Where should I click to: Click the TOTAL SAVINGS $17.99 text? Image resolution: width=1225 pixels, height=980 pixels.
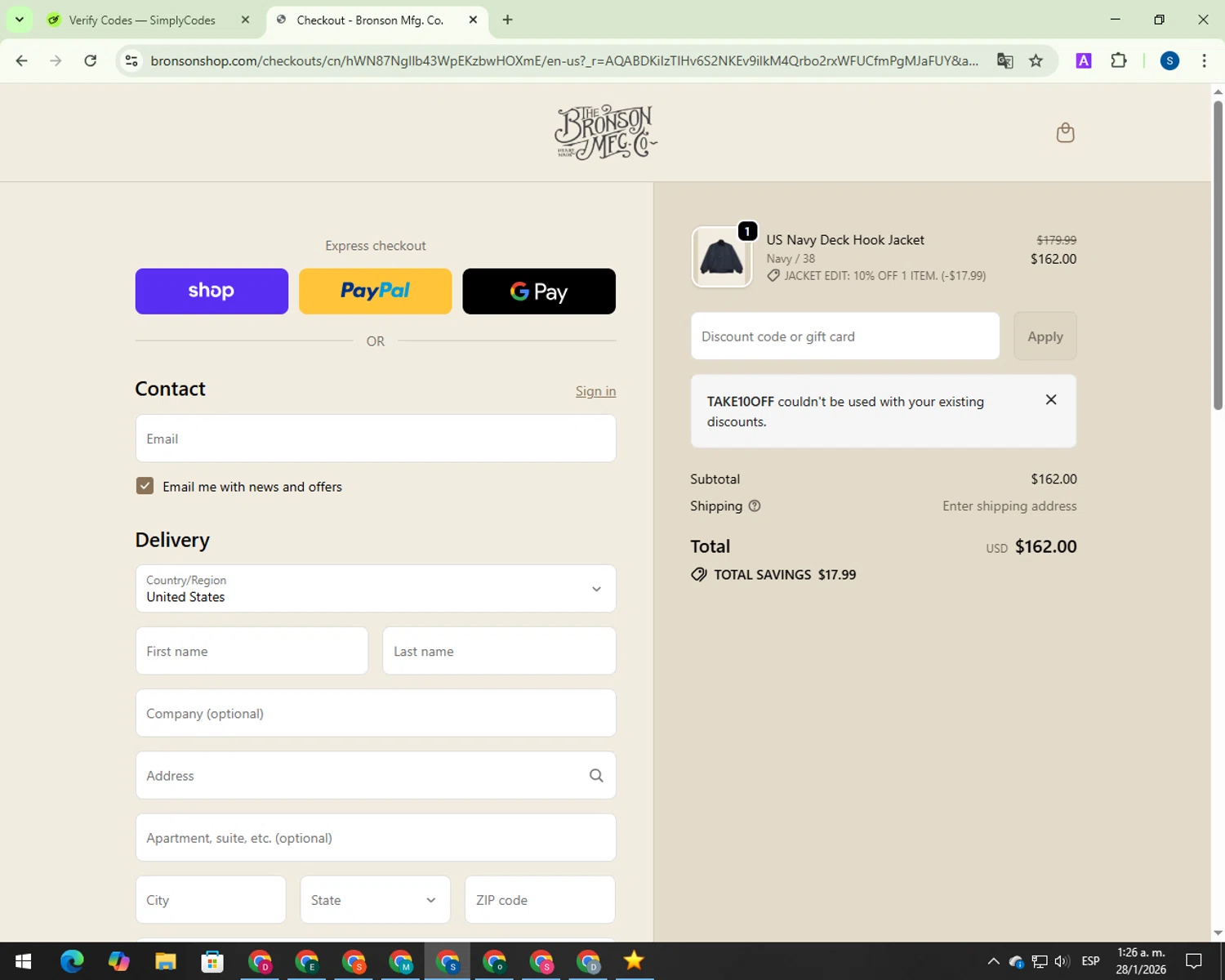(785, 575)
